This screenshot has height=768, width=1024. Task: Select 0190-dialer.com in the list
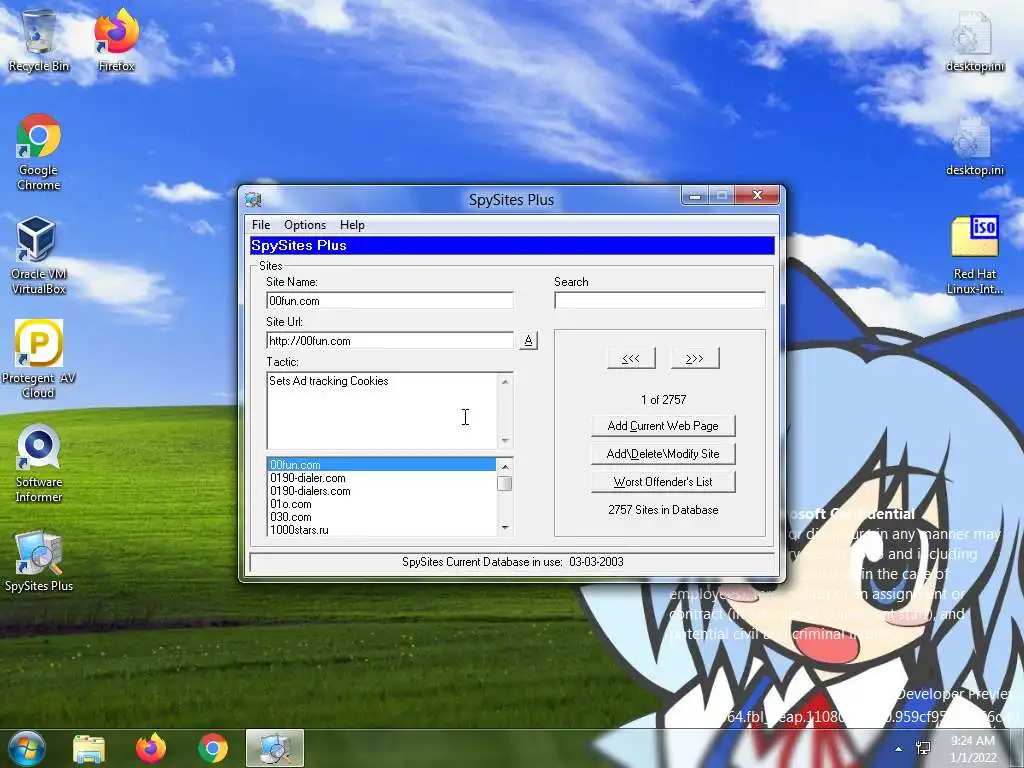[382, 478]
